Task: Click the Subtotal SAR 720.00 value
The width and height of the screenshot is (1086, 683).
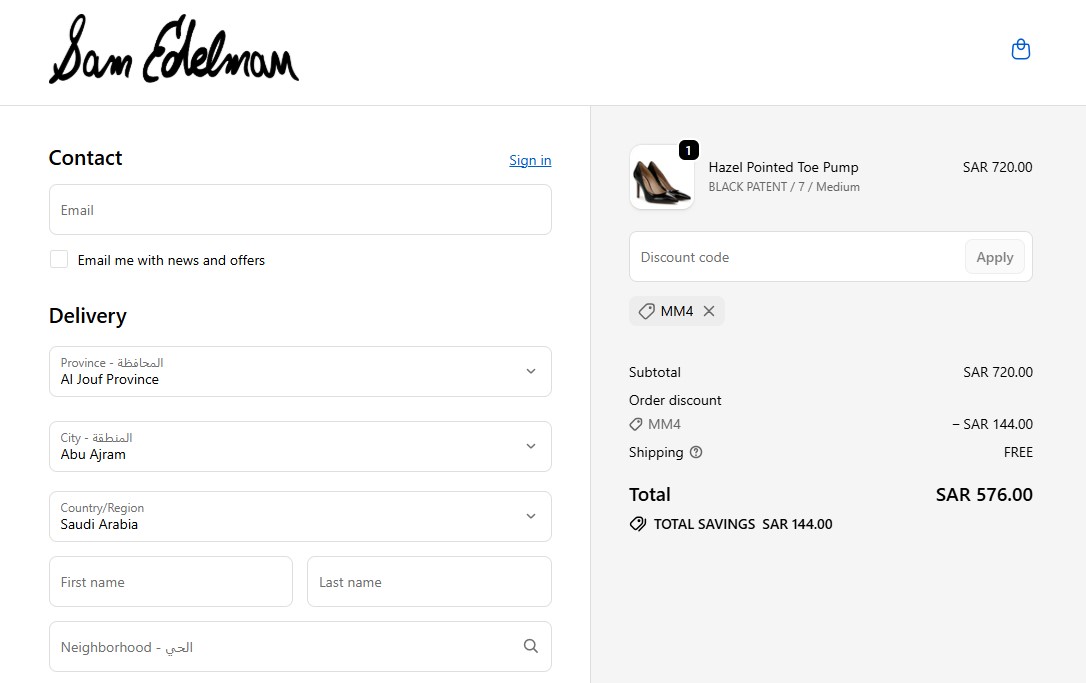Action: (x=997, y=372)
